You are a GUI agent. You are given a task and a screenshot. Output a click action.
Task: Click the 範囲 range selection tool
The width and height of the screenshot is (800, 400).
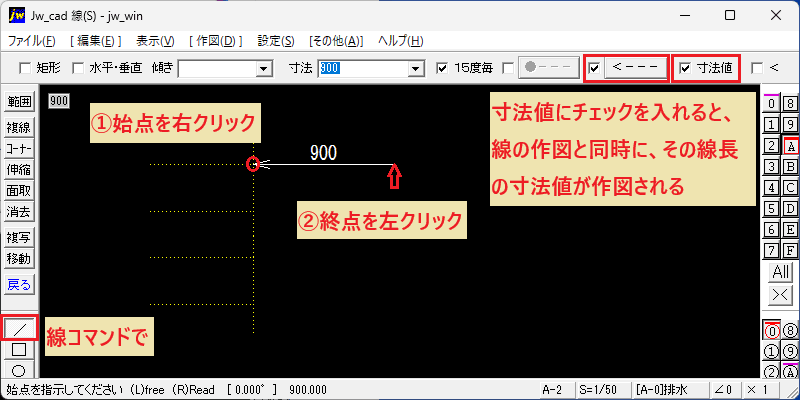[x=19, y=102]
